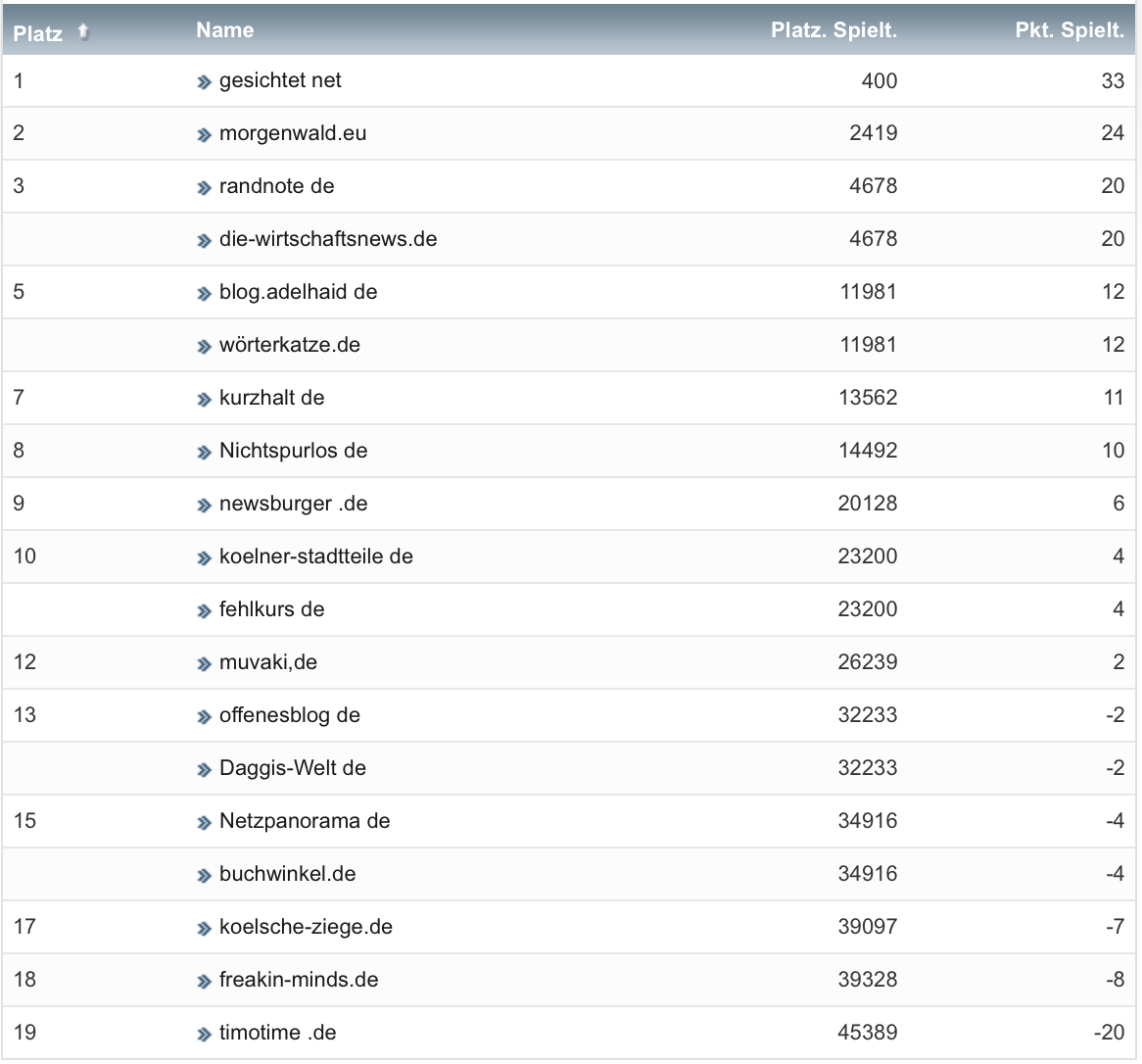The height and width of the screenshot is (1064, 1142).
Task: Sort by the Name column header
Action: point(225,29)
